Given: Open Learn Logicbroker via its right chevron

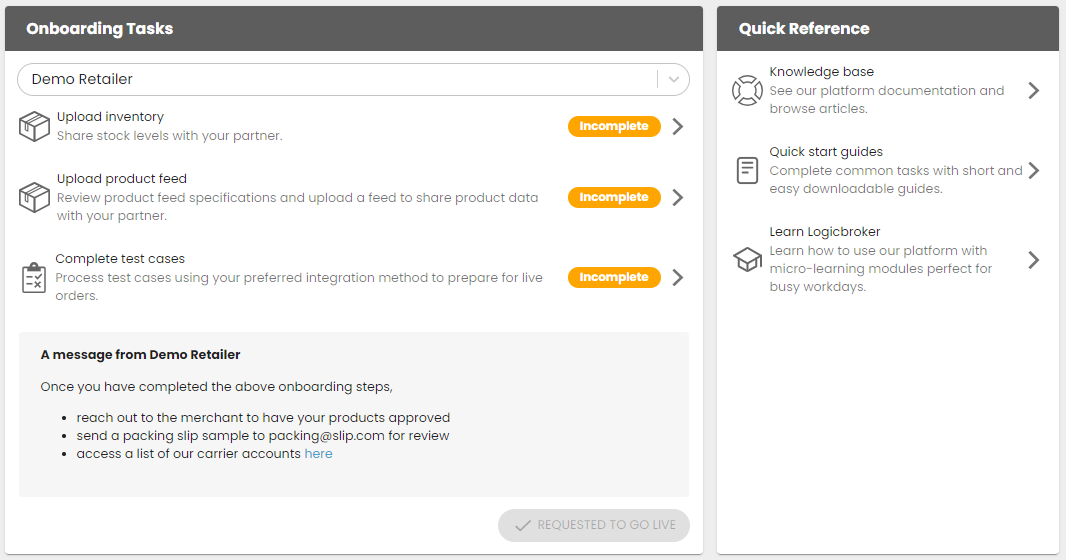Looking at the screenshot, I should click(1033, 260).
